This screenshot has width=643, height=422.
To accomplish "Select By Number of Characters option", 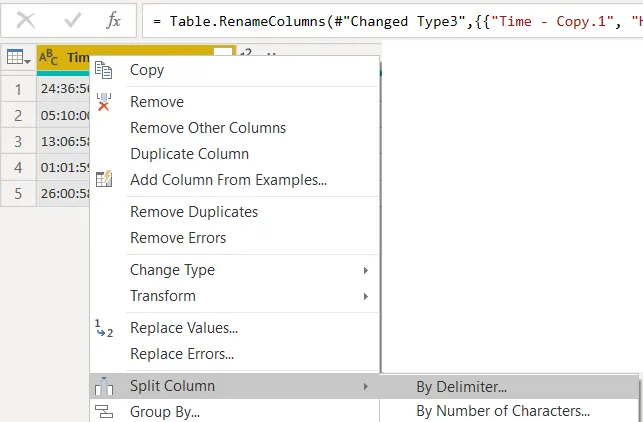I will pyautogui.click(x=503, y=410).
